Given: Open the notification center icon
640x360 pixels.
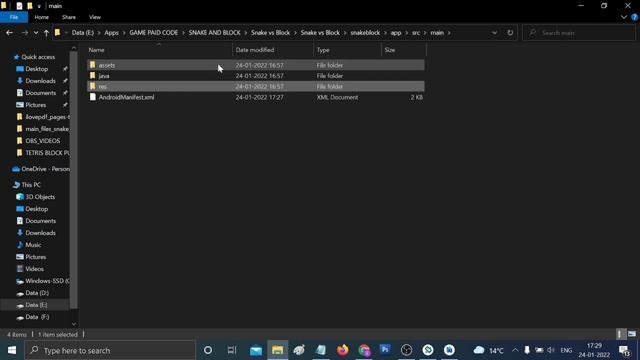Looking at the screenshot, I should click(x=624, y=350).
